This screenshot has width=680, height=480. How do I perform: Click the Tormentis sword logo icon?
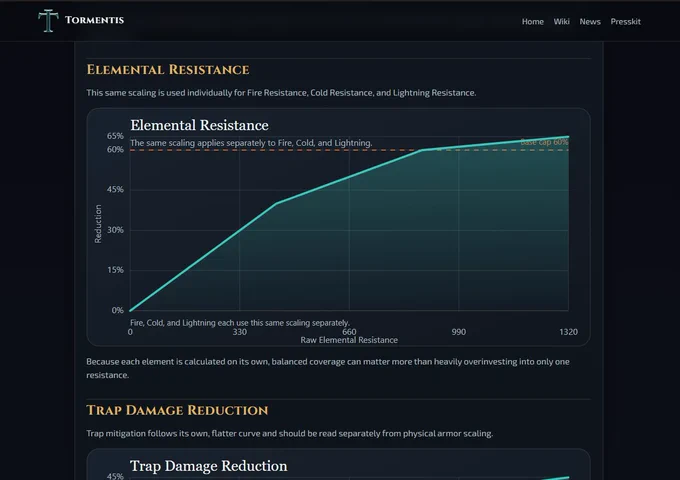coord(48,20)
